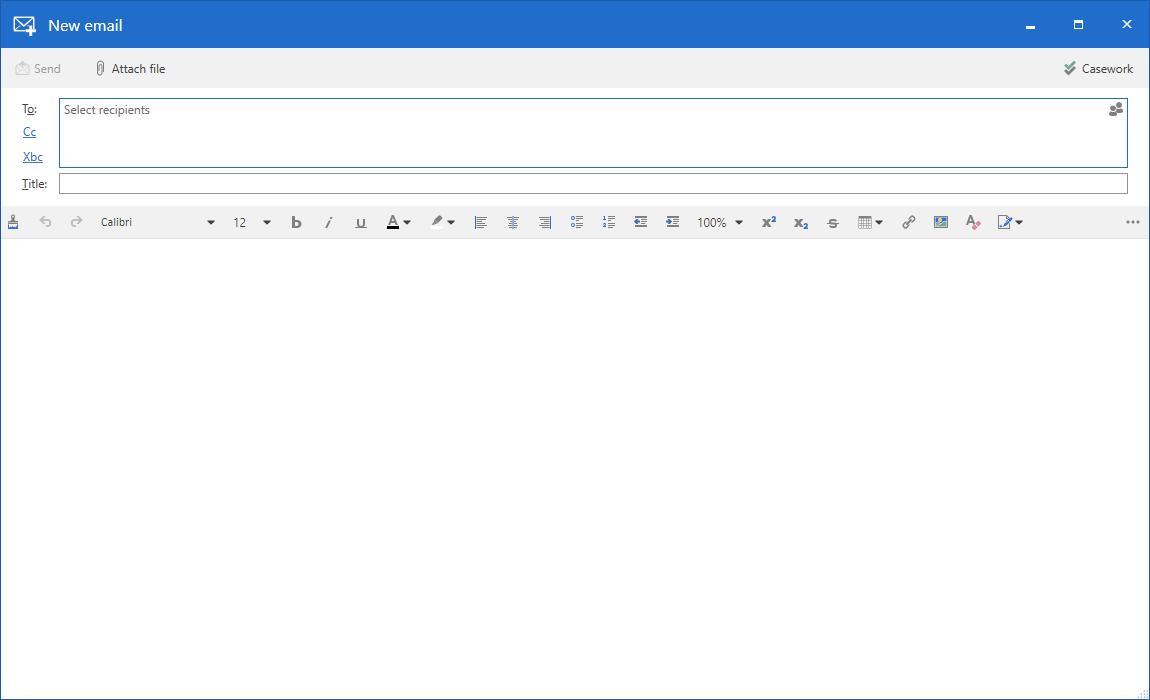The width and height of the screenshot is (1150, 700).
Task: Open the font color picker
Action: (397, 221)
